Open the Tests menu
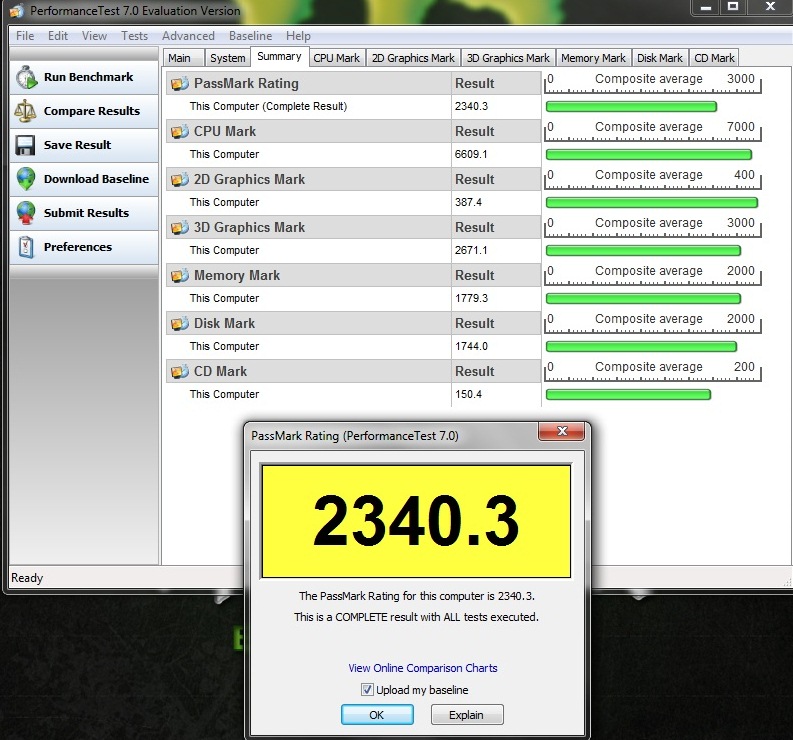Viewport: 793px width, 740px height. click(x=134, y=36)
